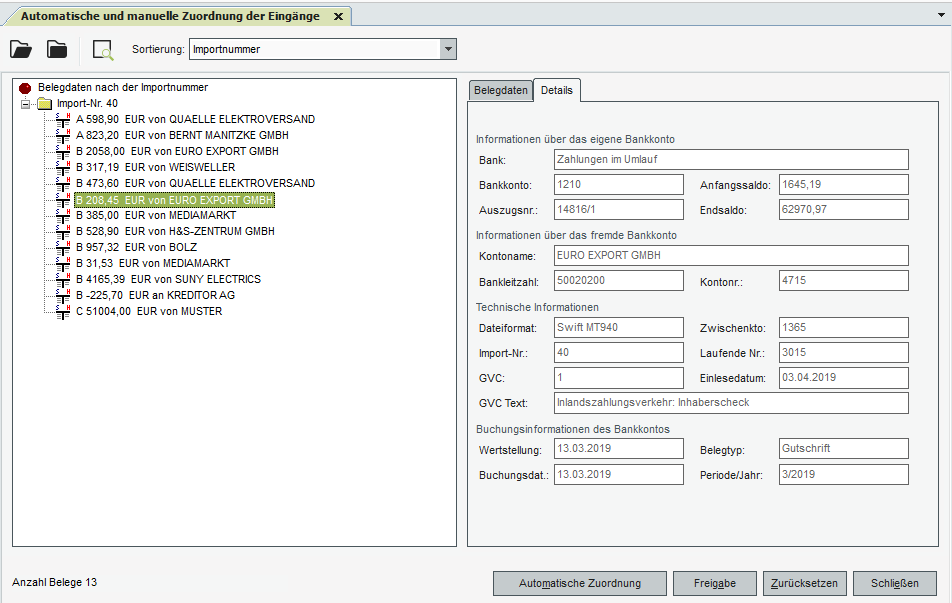This screenshot has height=603, width=952.
Task: Select entry C 51004,00 EUR von MUSTER
Action: [x=149, y=312]
